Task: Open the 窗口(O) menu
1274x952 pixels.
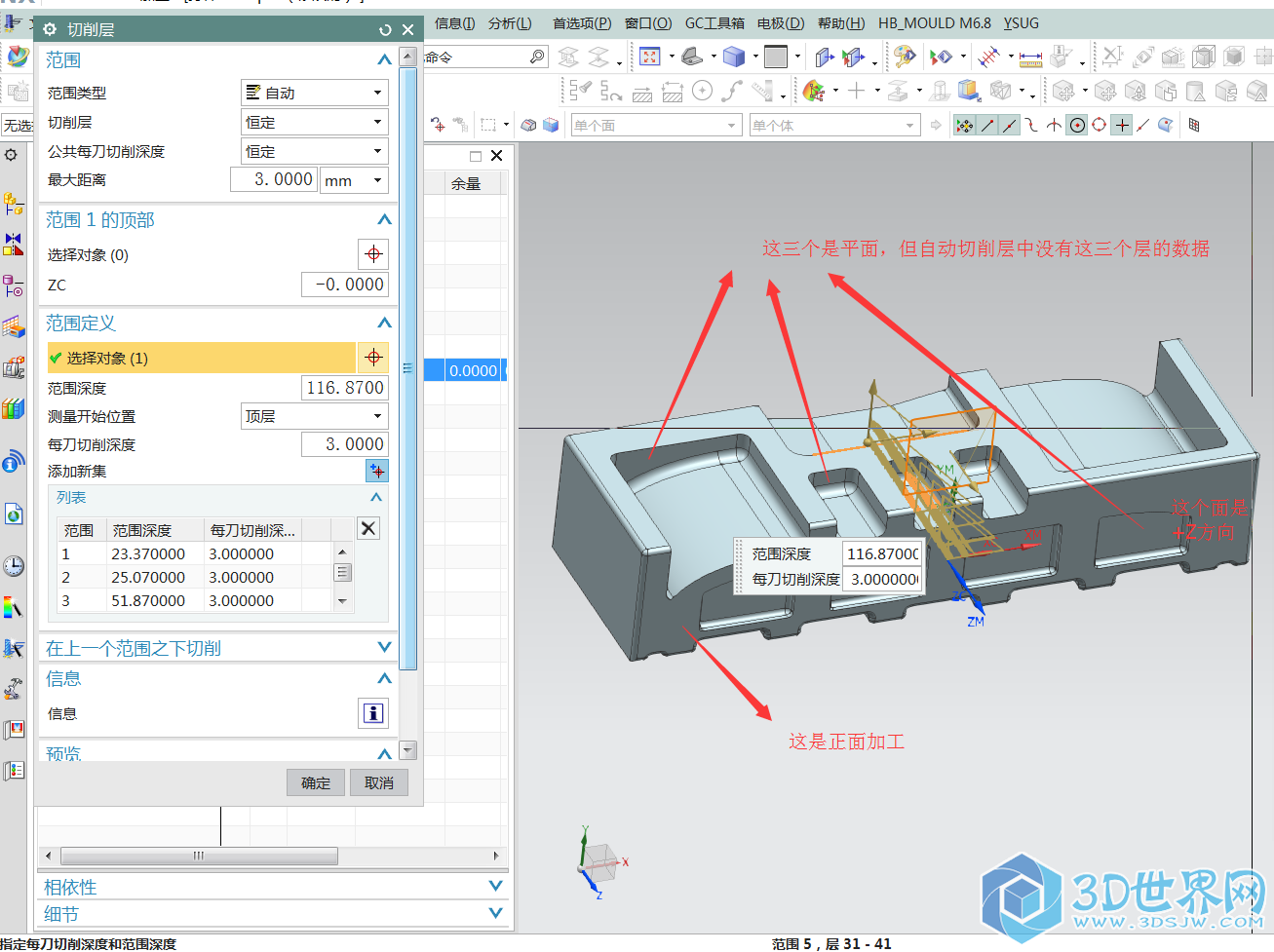Action: 648,23
